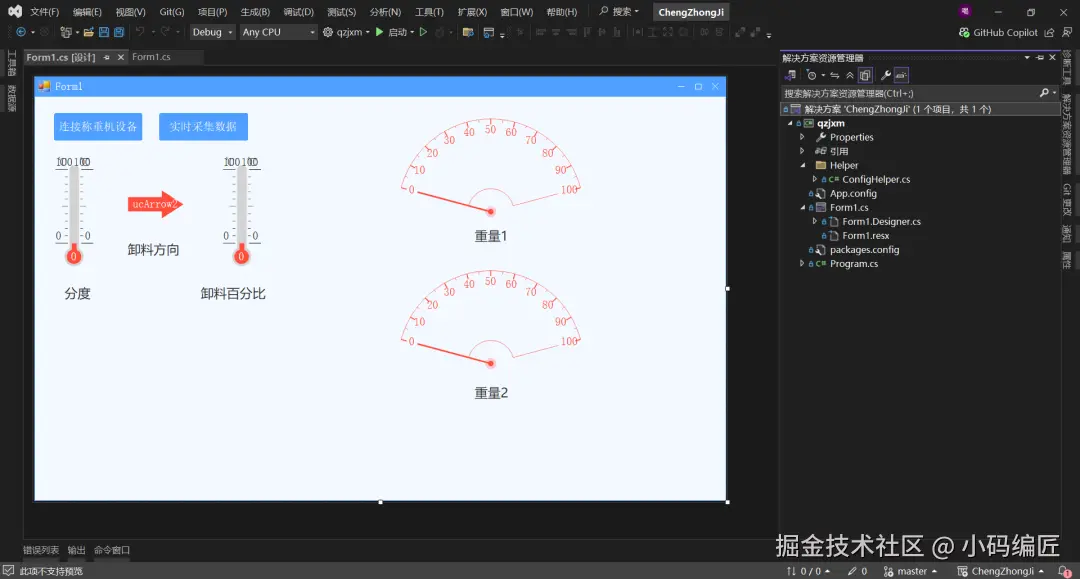Open Solution Explorer window options dropdown

click(x=1027, y=58)
